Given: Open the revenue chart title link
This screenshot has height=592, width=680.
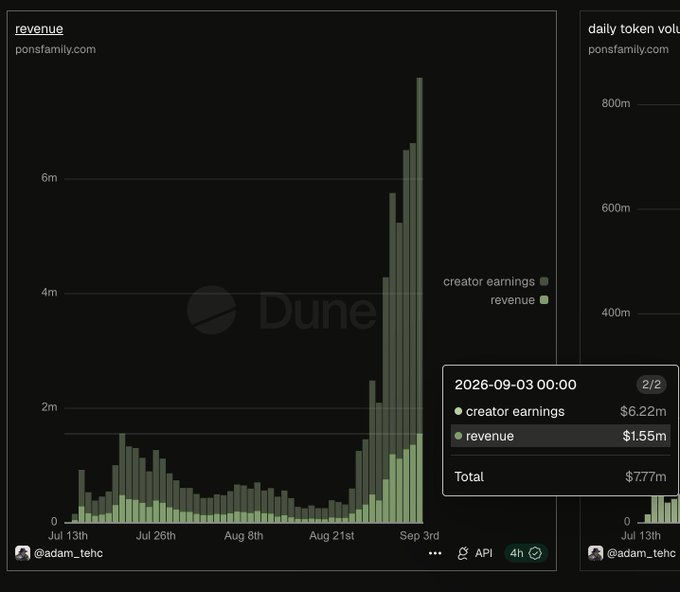Looking at the screenshot, I should click(39, 29).
